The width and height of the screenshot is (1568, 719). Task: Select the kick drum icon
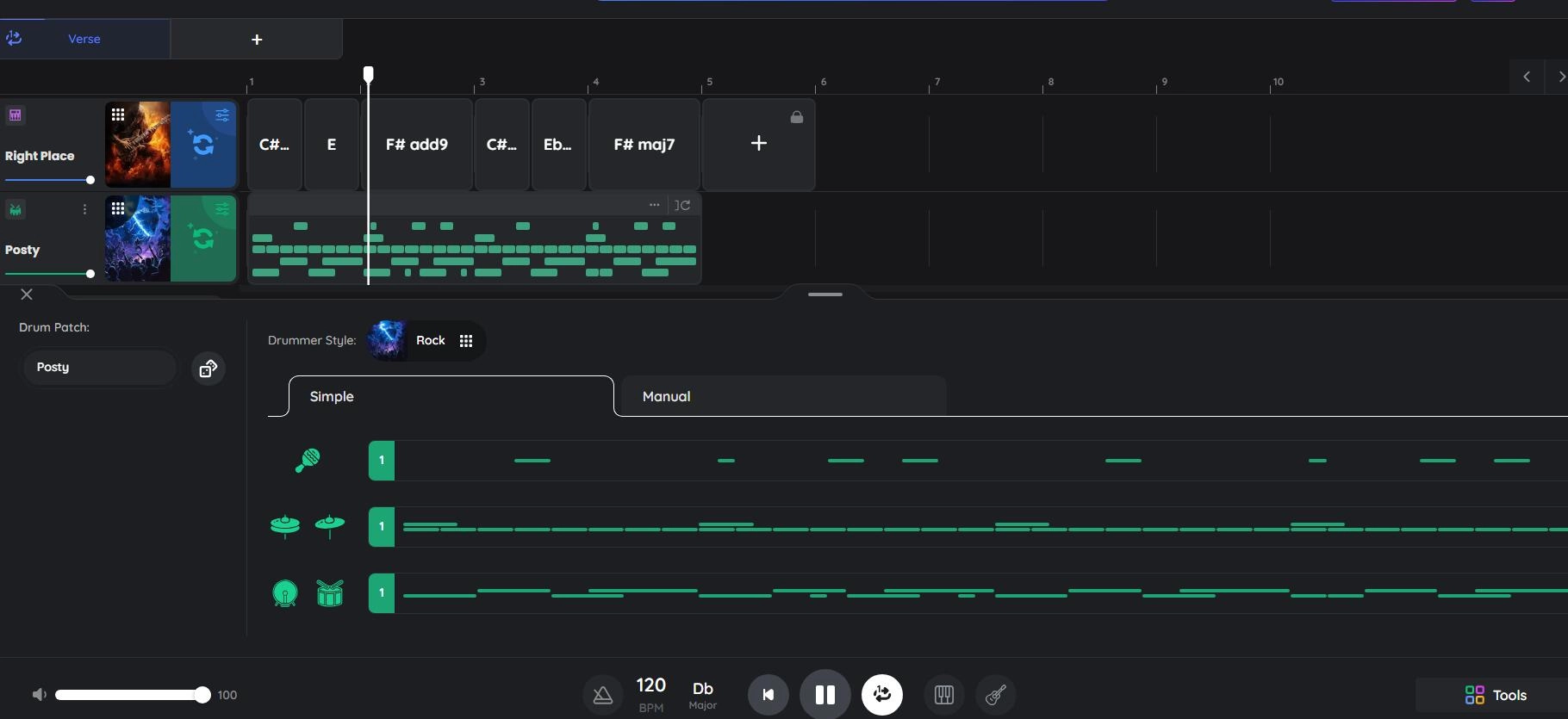click(x=285, y=593)
